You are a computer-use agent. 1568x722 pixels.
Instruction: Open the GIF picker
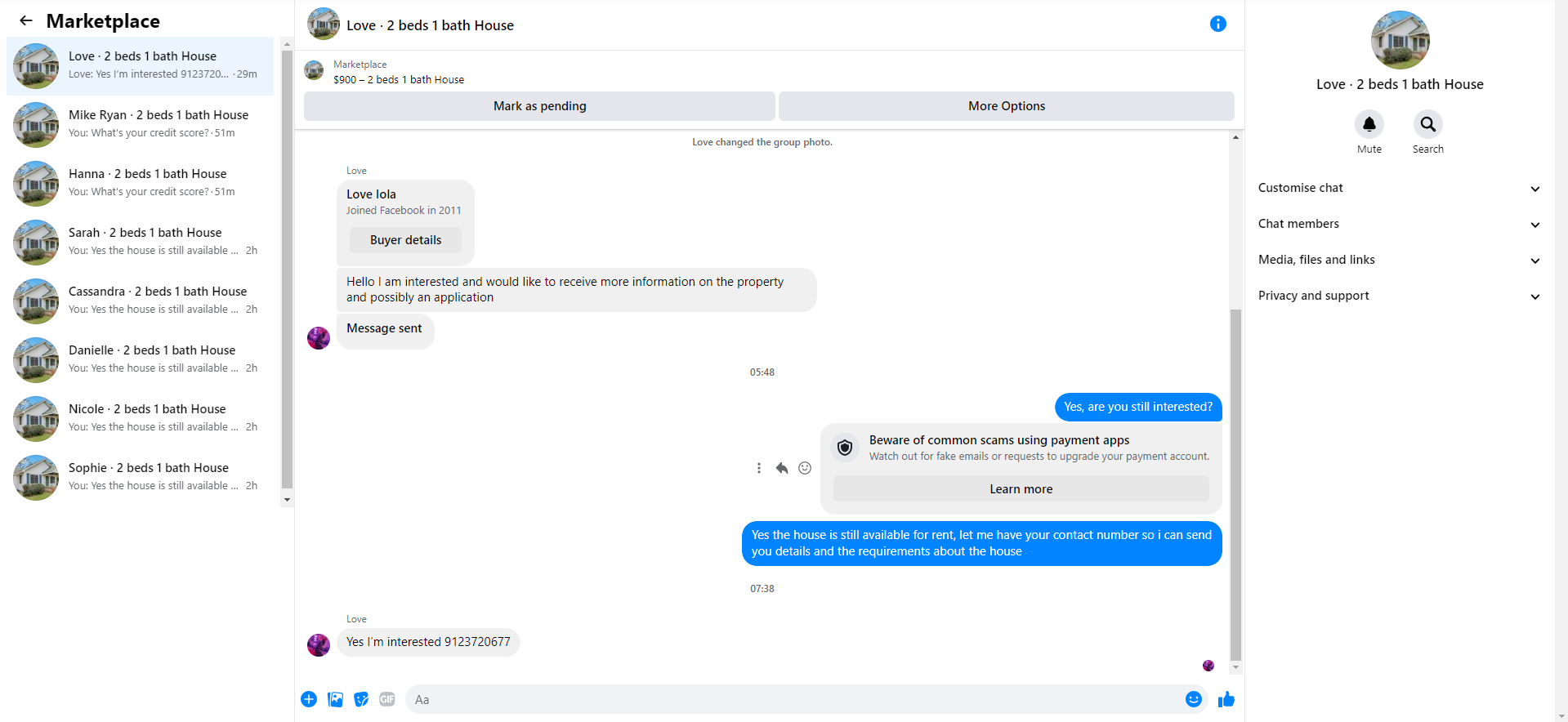click(387, 699)
